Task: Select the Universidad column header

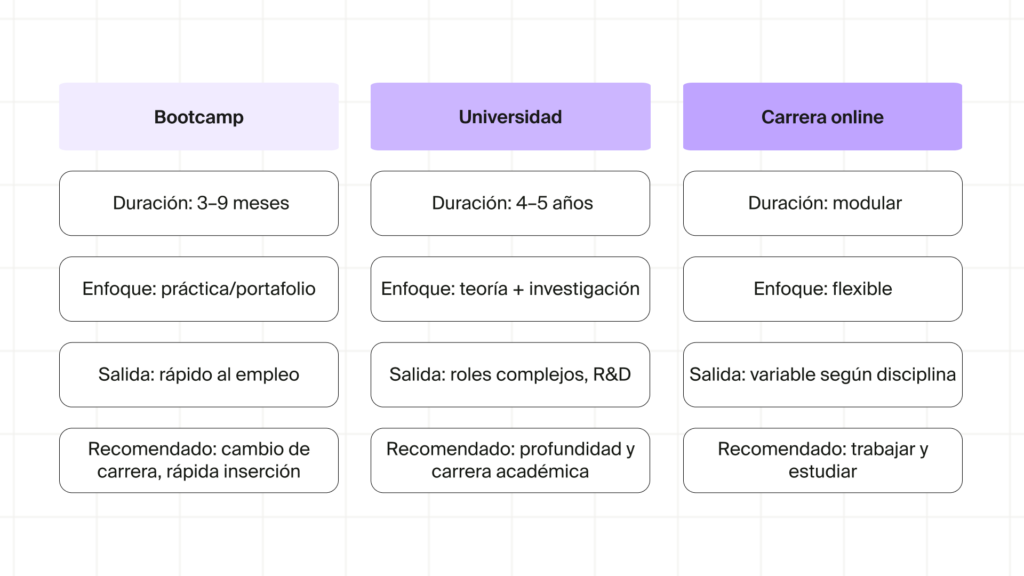Action: click(x=510, y=117)
